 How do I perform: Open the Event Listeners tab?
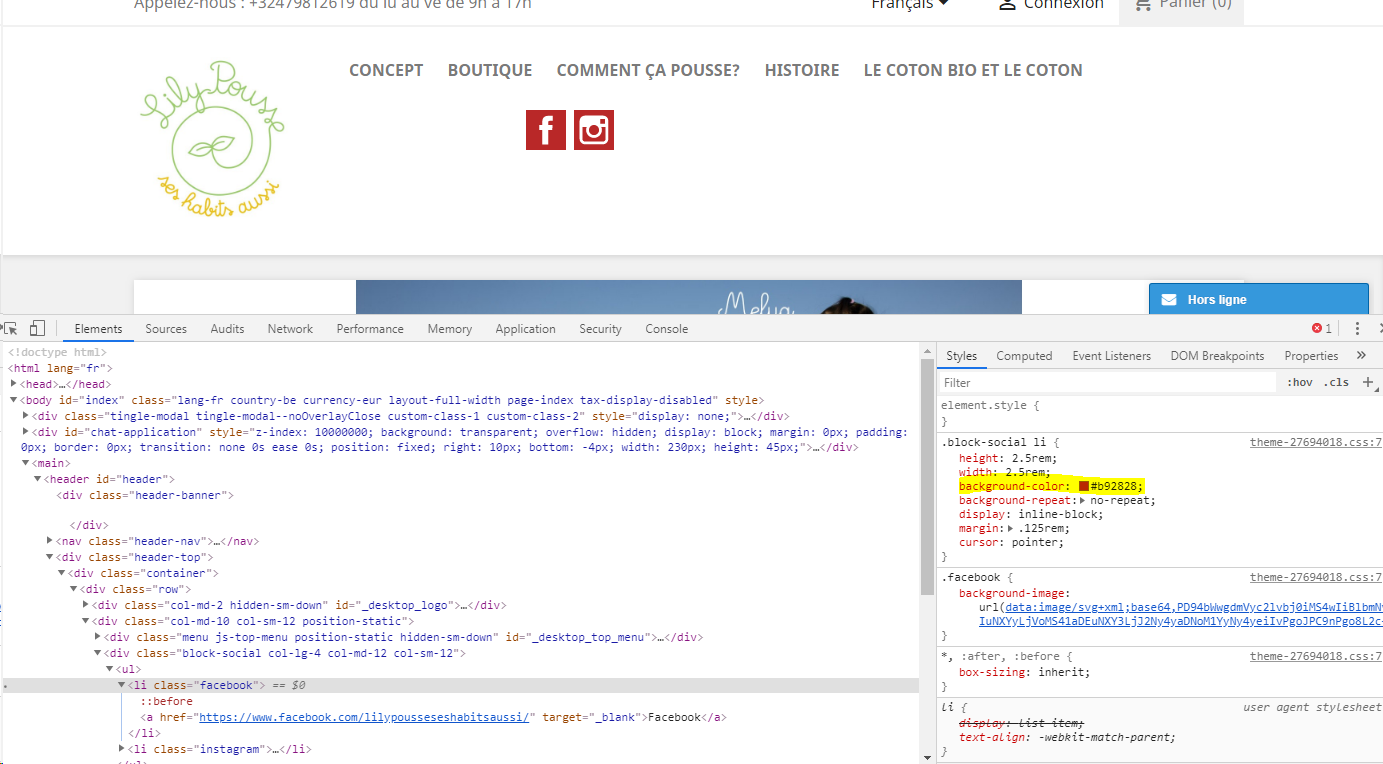pos(1111,355)
